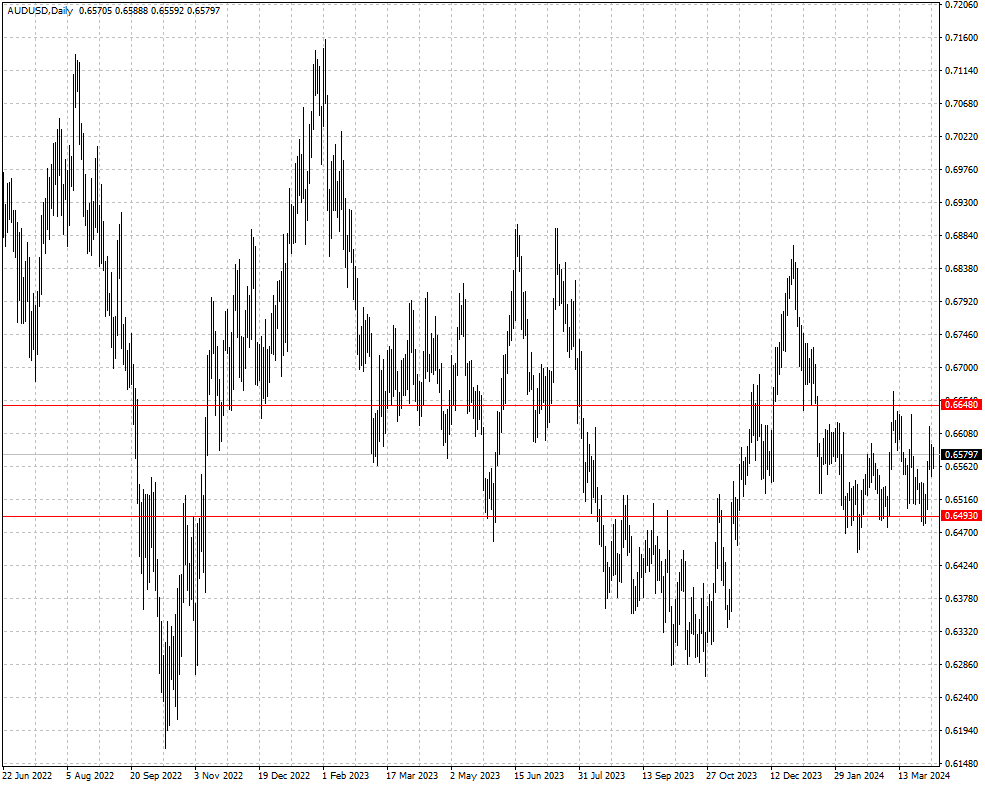Click the gray current-price horizontal line
Screen dimensions: 985x787
tap(471, 454)
